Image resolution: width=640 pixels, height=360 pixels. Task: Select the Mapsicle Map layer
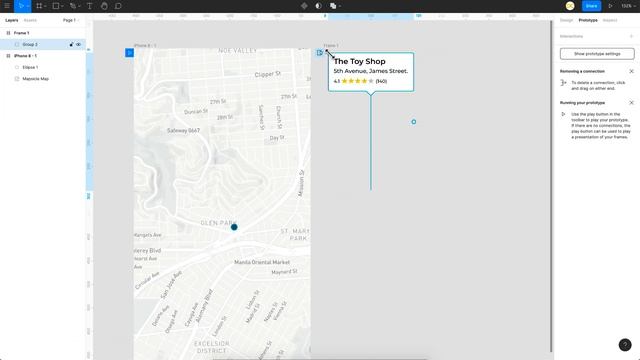coord(43,78)
